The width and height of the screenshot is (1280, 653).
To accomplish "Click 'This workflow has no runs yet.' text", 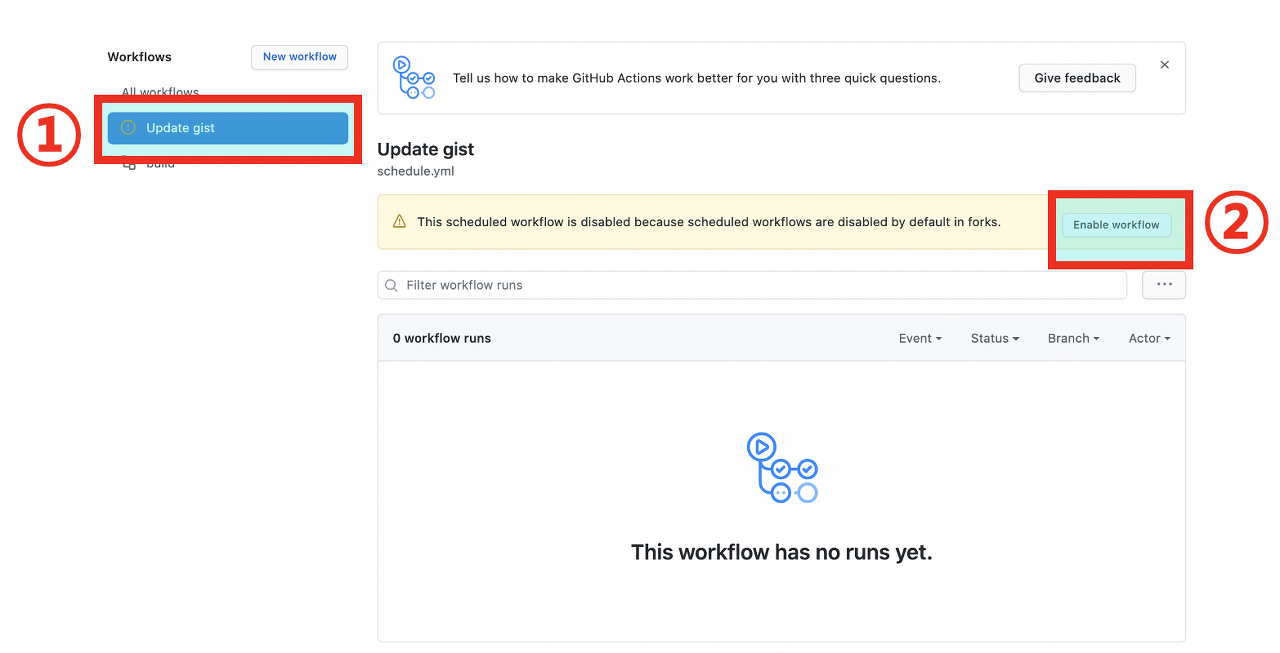I will coord(782,552).
